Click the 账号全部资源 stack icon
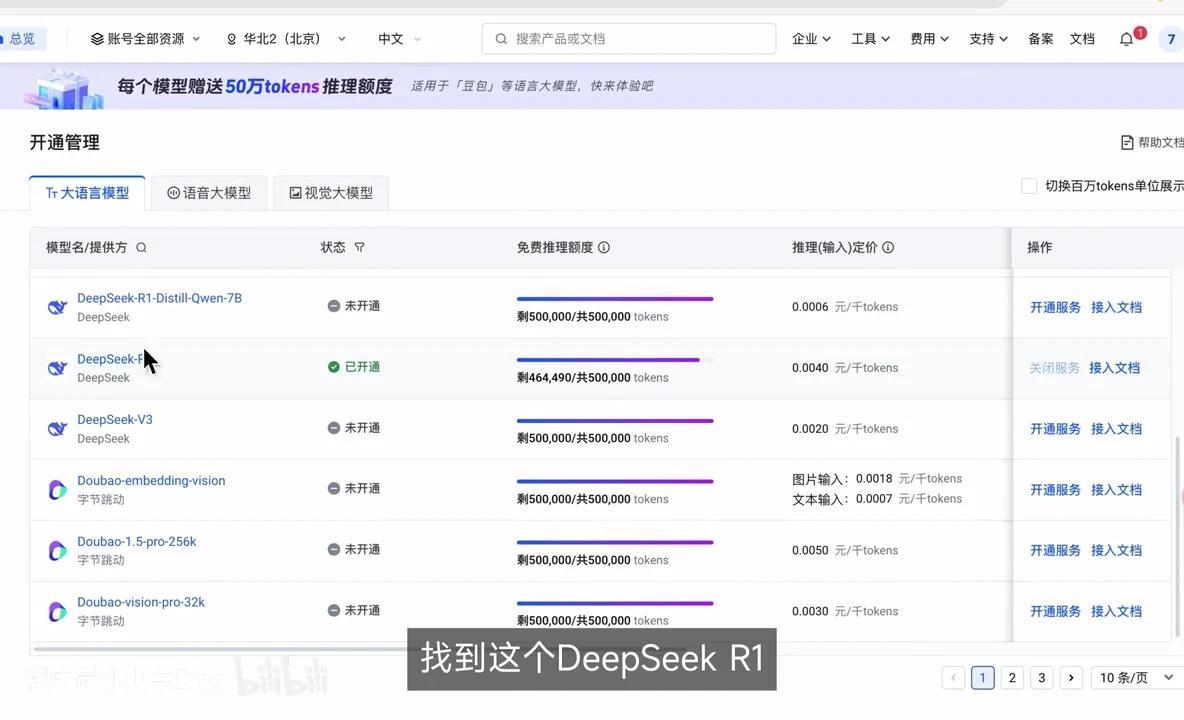 tap(97, 38)
